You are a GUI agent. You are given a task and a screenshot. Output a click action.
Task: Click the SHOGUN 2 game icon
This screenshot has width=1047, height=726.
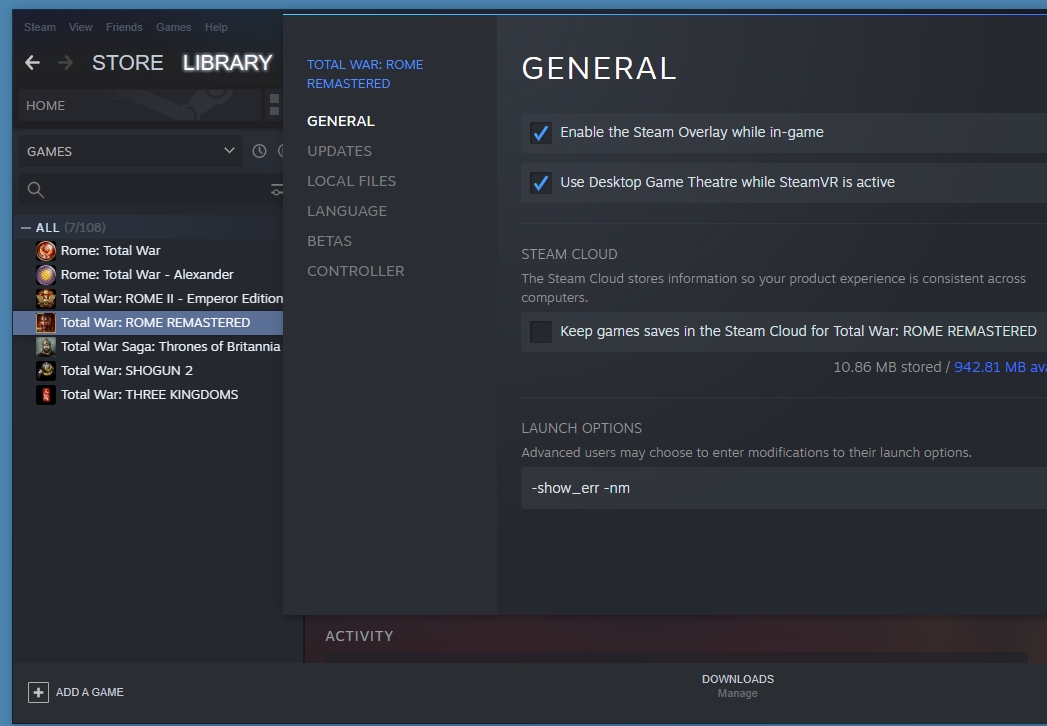pyautogui.click(x=45, y=371)
